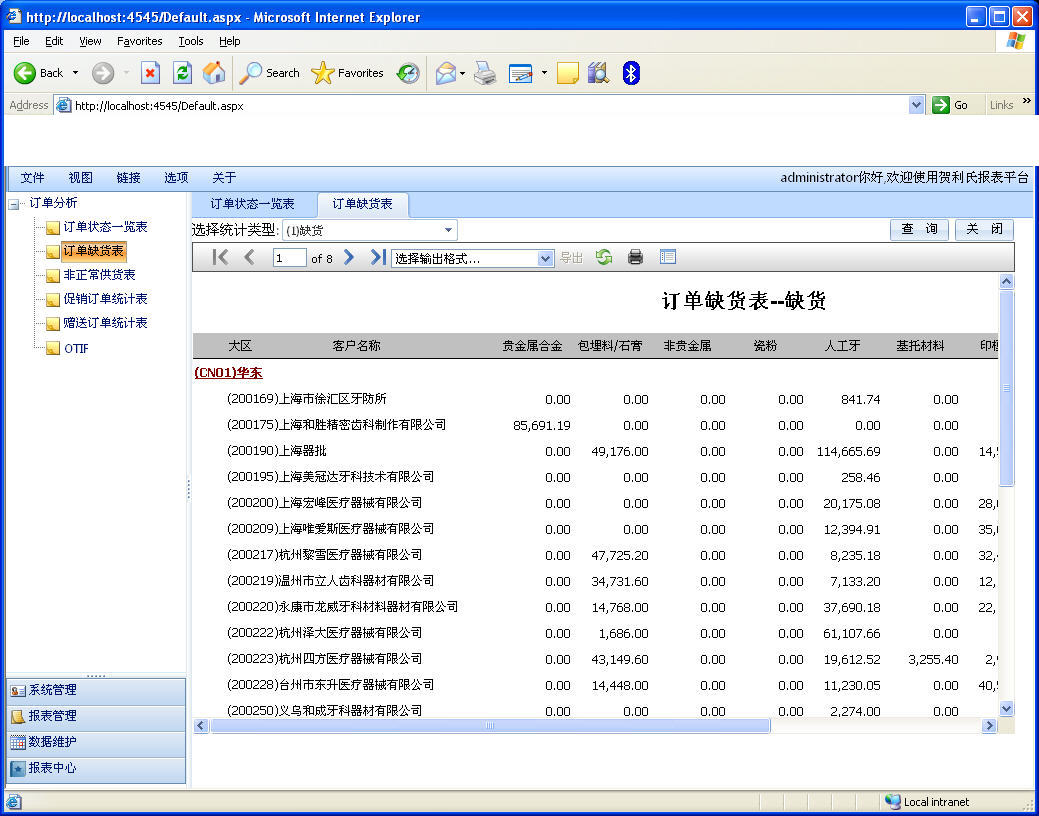Open the 文件 menu
Image resolution: width=1039 pixels, height=816 pixels.
(32, 178)
